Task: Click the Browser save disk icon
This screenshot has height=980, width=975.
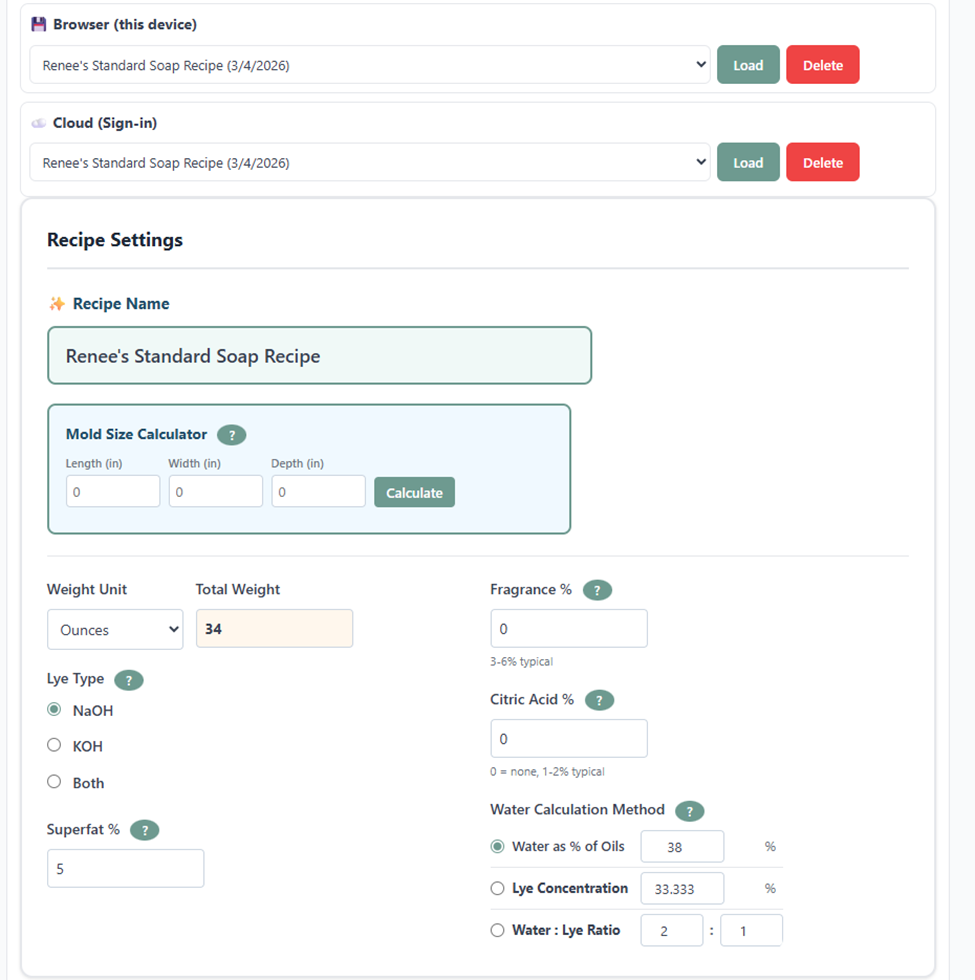Action: pos(40,23)
